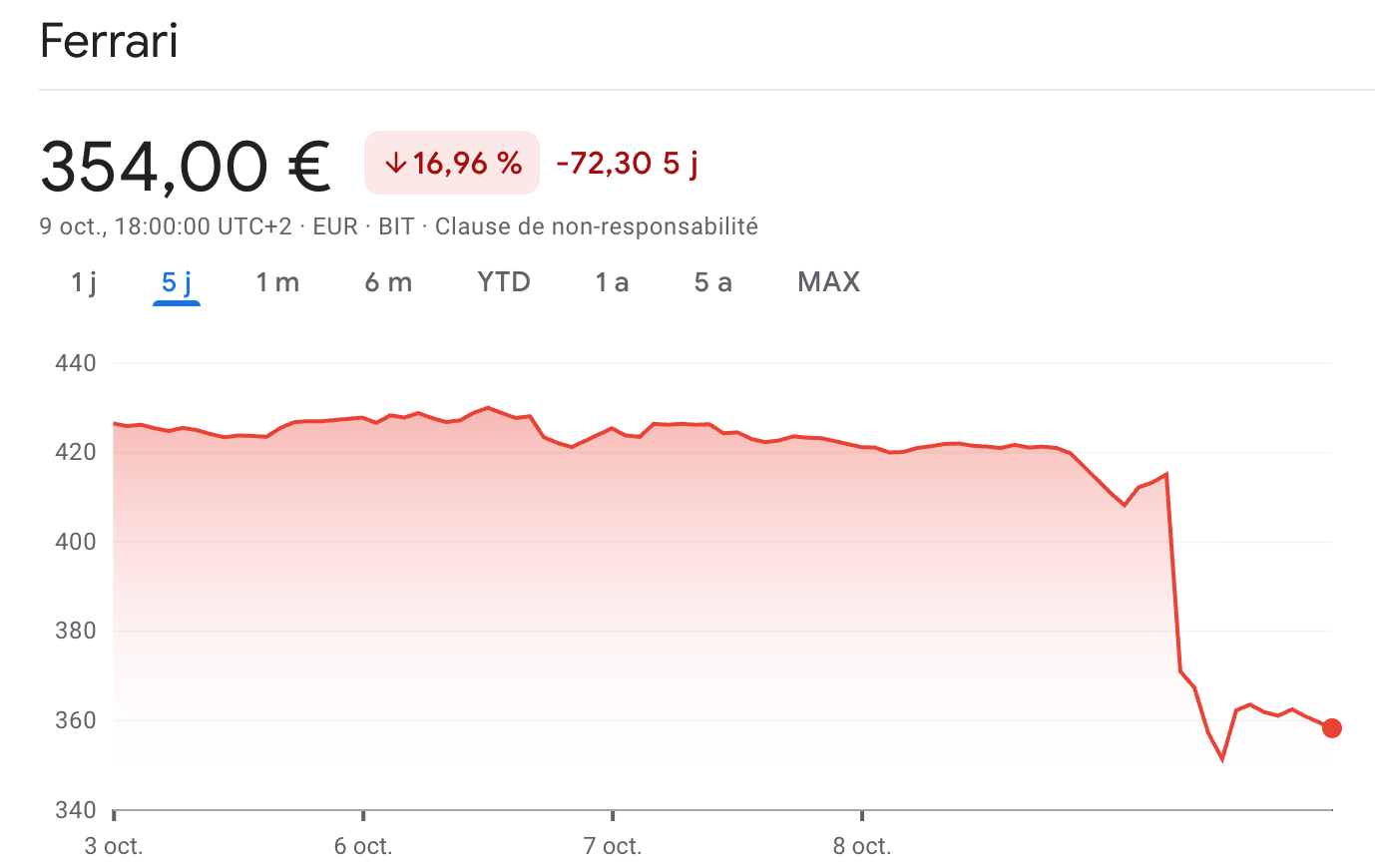Click the Ferrari title heading
Screen dimensions: 1375x868
pos(109,41)
